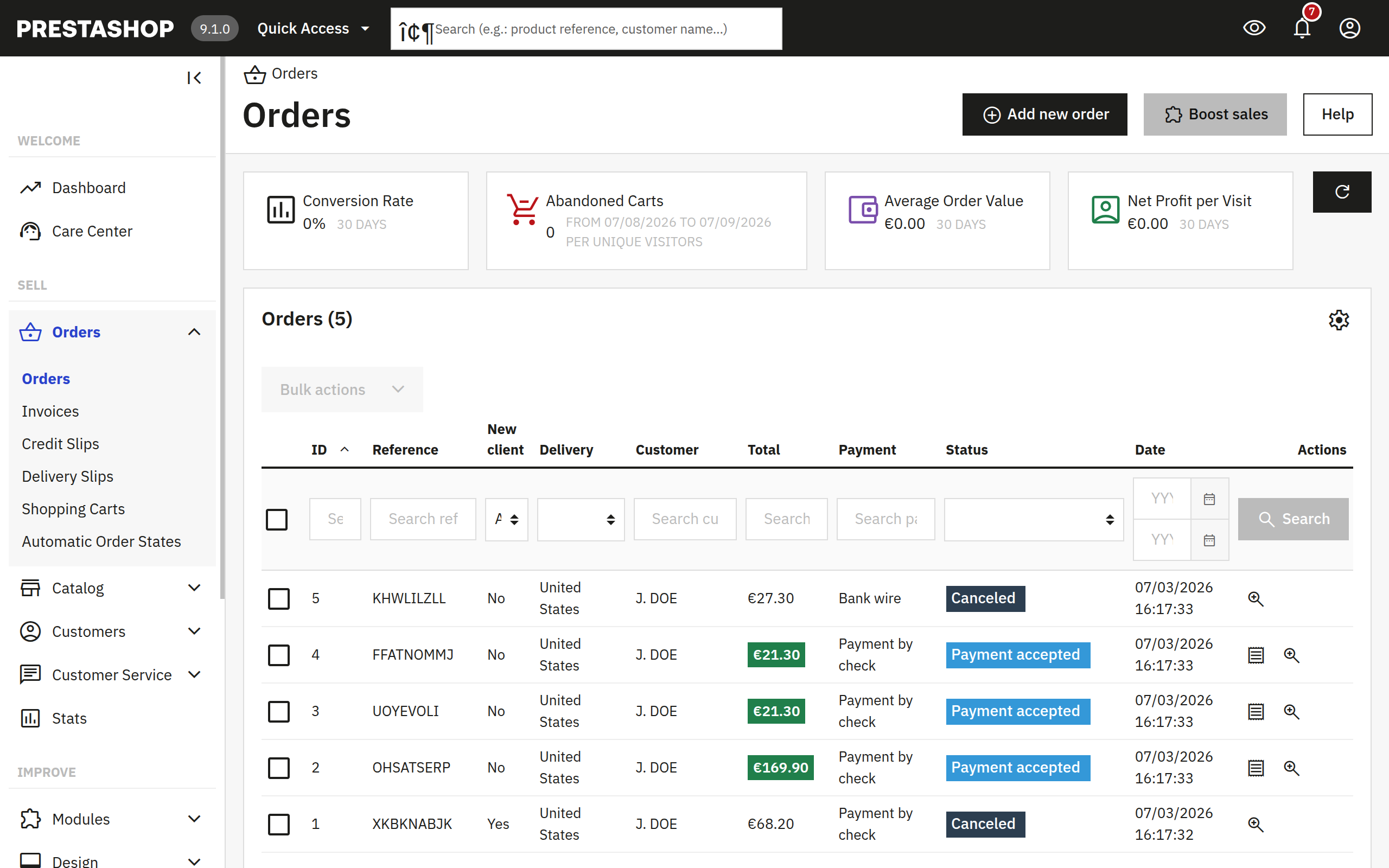View invoice for order UOYEVOLI
Image resolution: width=1389 pixels, height=868 pixels.
pyautogui.click(x=1256, y=711)
